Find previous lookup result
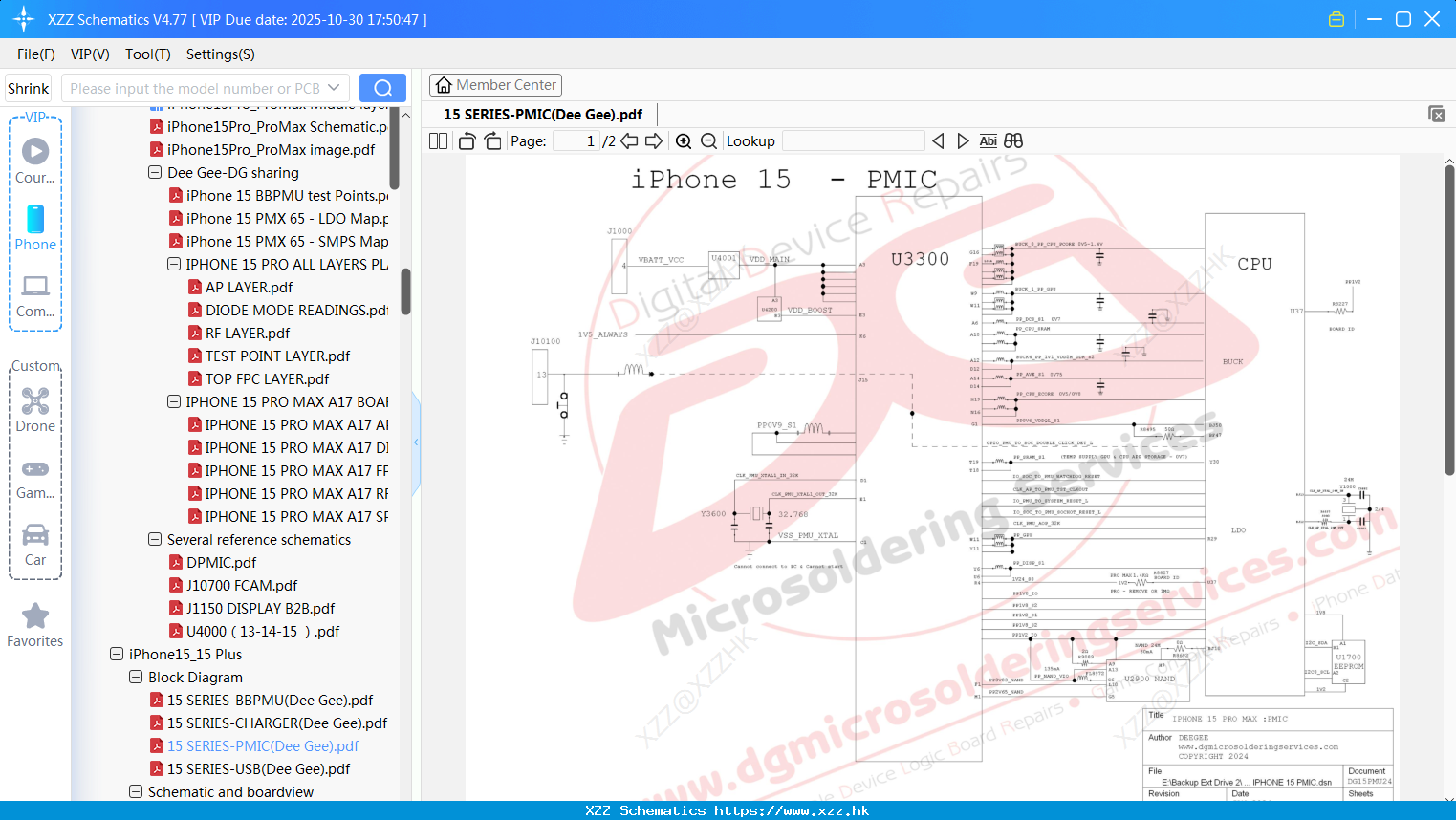This screenshot has height=820, width=1456. pos(938,140)
